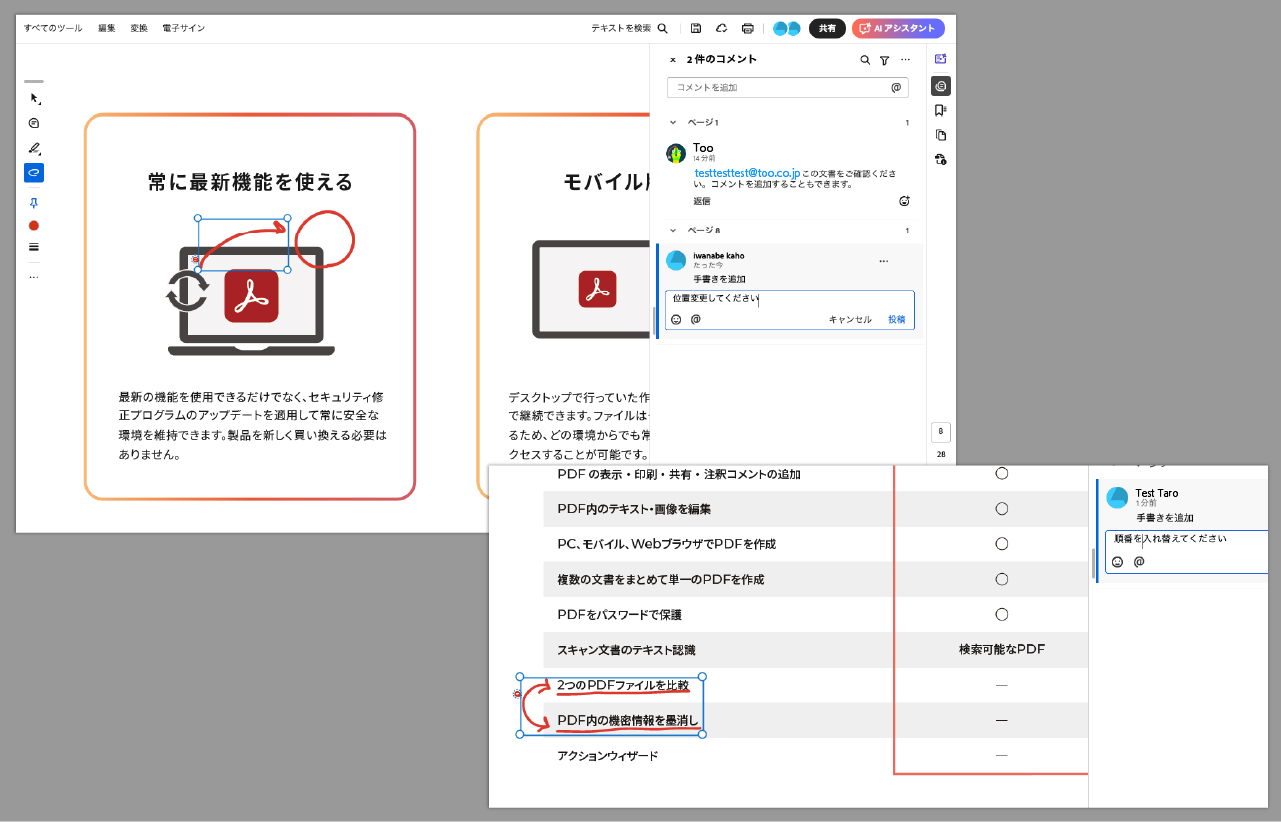Open the 電子サイン menu

tap(183, 29)
